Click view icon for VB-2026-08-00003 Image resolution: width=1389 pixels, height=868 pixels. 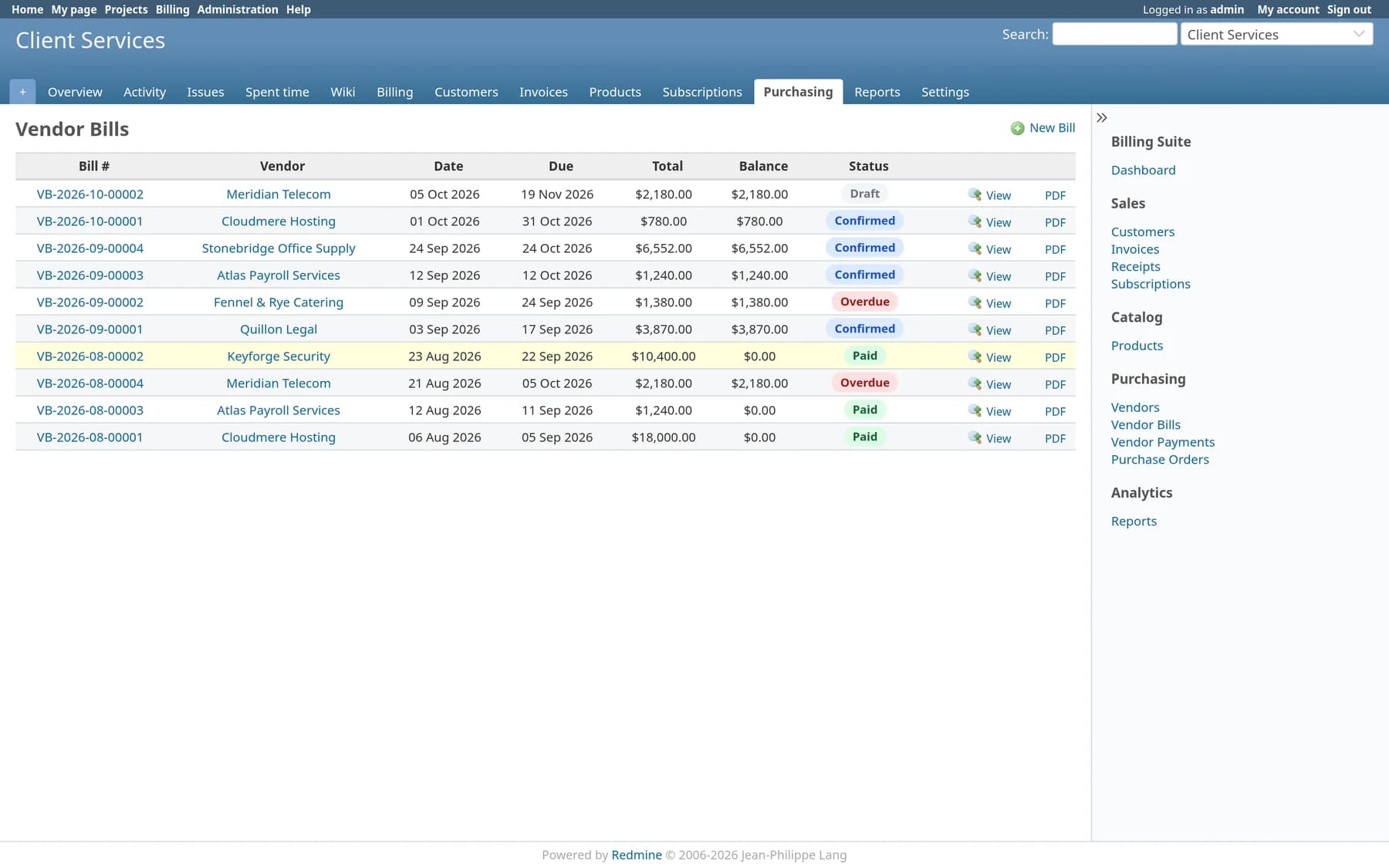(975, 410)
